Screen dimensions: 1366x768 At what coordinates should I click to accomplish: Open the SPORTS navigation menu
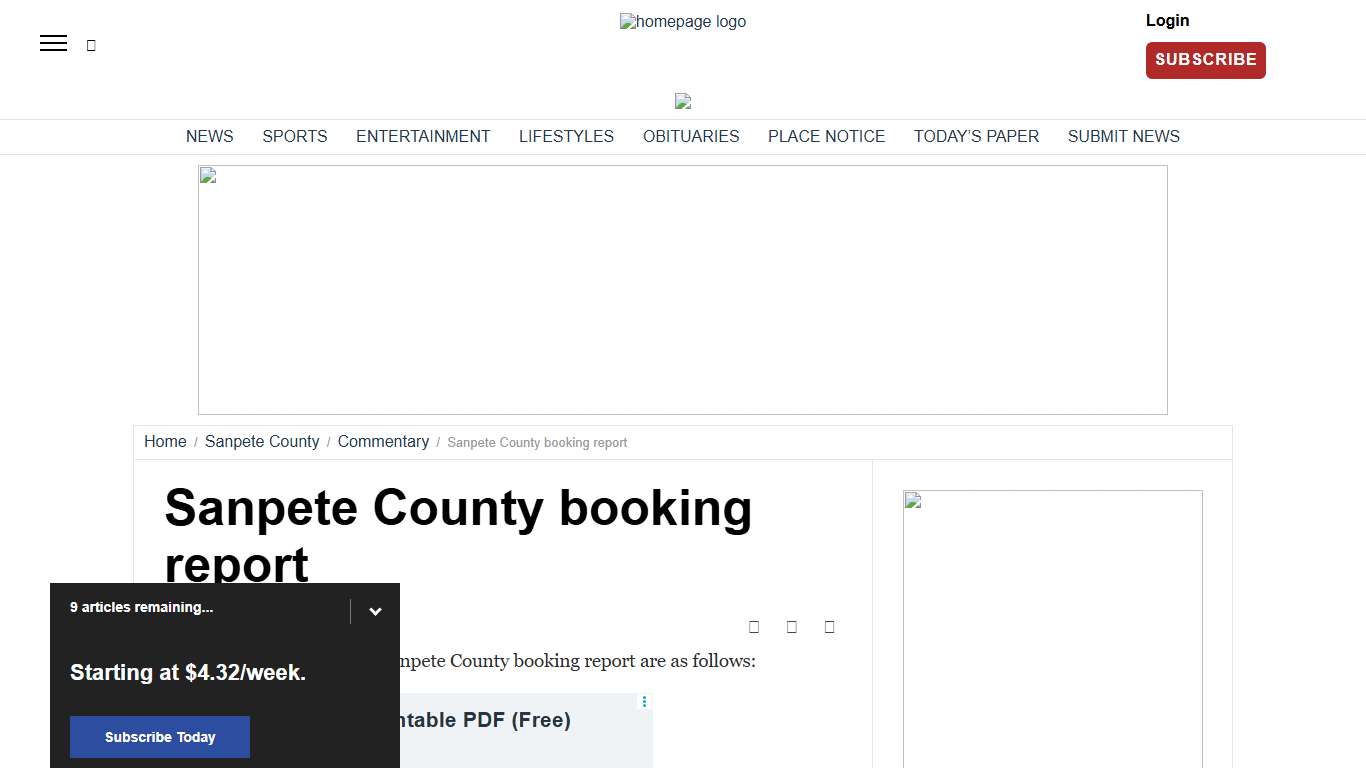coord(294,136)
